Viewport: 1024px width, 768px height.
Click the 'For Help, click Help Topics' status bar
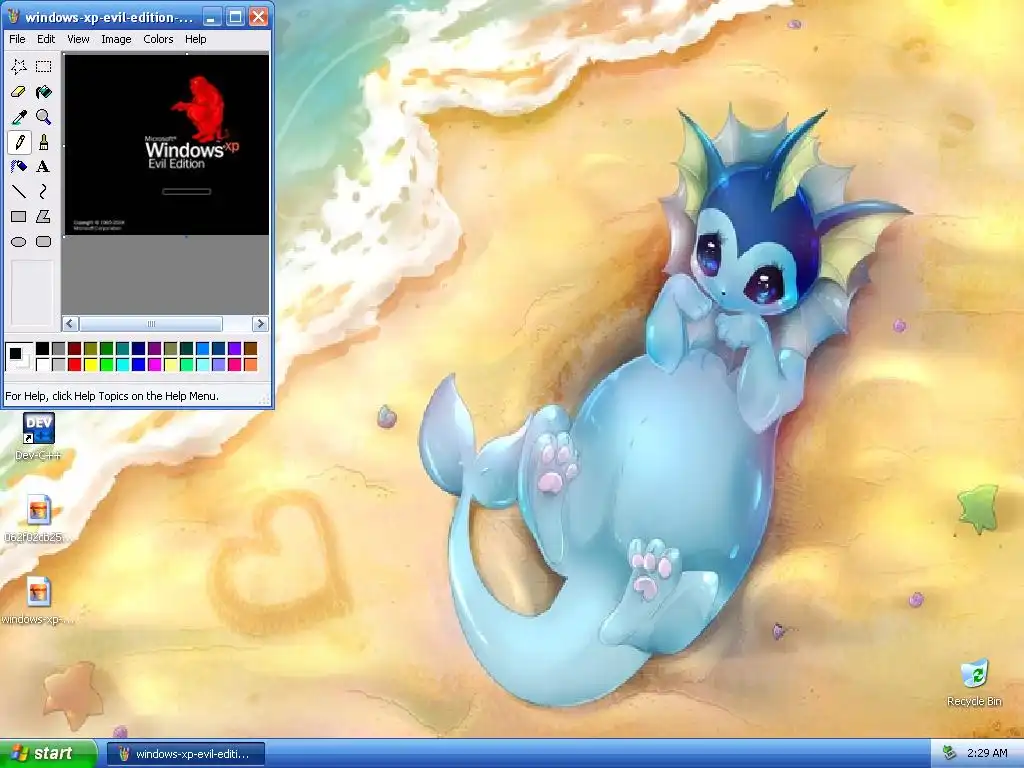click(112, 396)
